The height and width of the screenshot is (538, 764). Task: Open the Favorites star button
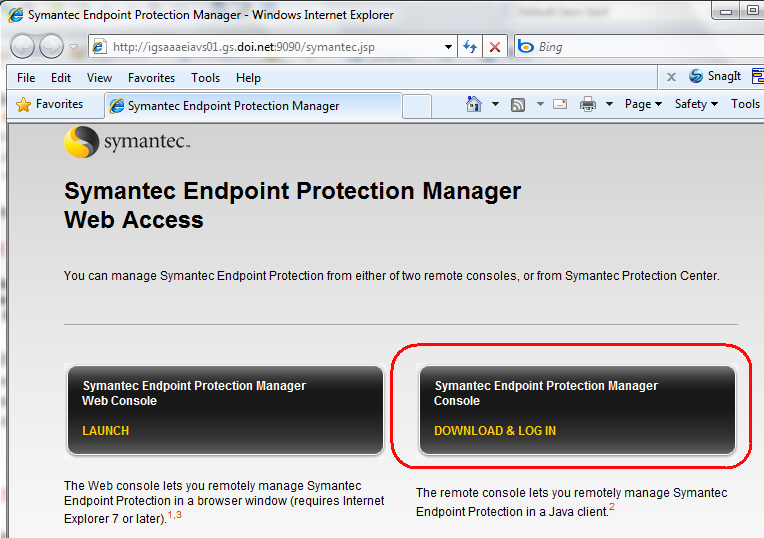pyautogui.click(x=49, y=104)
